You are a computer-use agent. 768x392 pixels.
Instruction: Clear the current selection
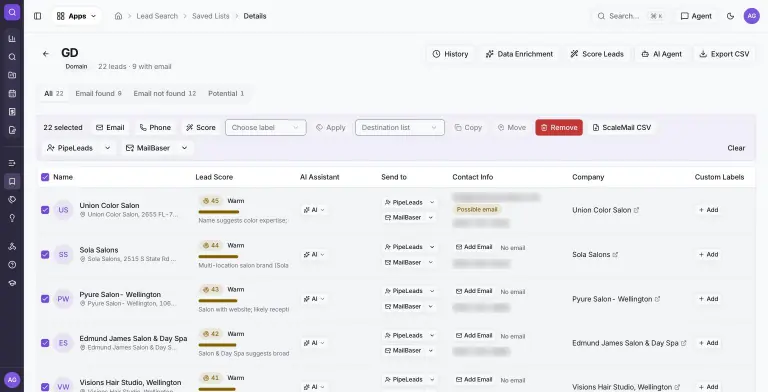pyautogui.click(x=736, y=148)
